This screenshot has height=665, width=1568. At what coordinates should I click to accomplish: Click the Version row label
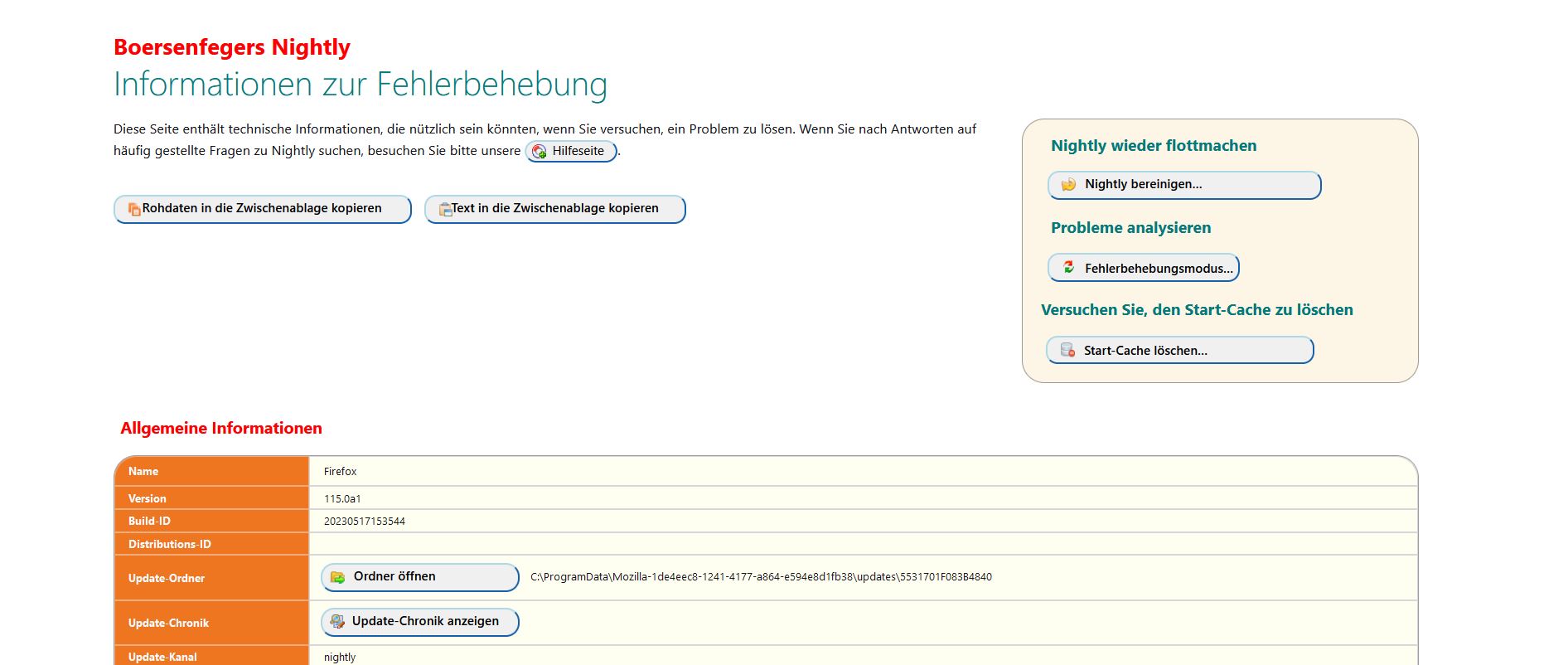point(148,498)
